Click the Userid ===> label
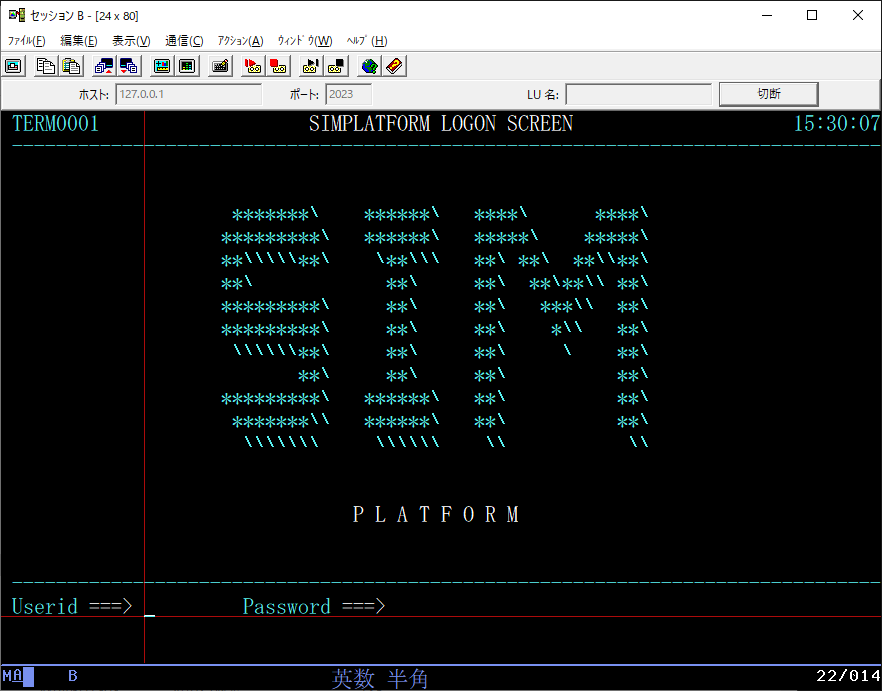The height and width of the screenshot is (691, 882). point(71,607)
